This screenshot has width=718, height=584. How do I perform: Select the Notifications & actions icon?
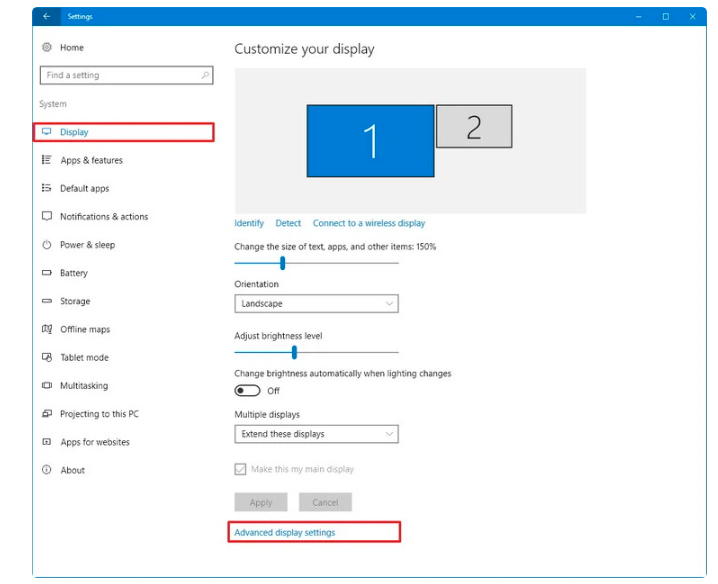click(47, 216)
